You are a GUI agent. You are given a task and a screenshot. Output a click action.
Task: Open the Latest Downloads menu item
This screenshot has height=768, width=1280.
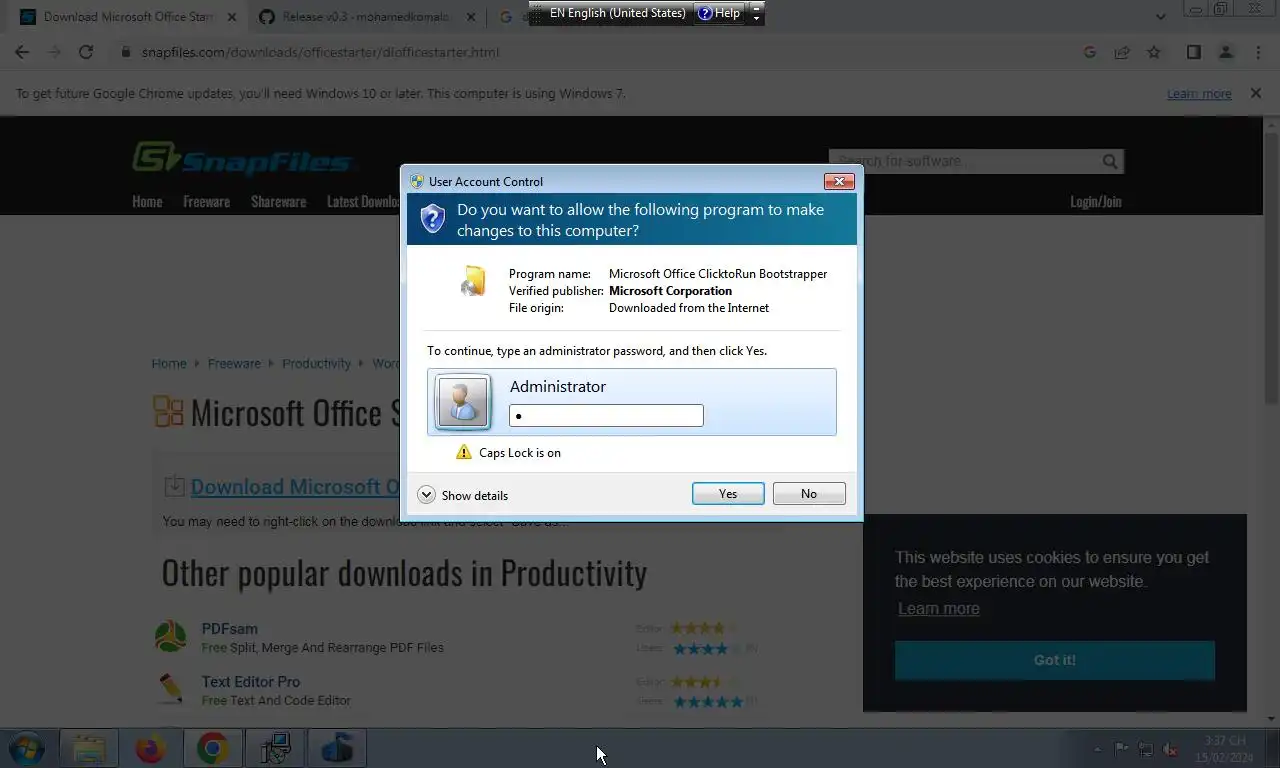[363, 201]
